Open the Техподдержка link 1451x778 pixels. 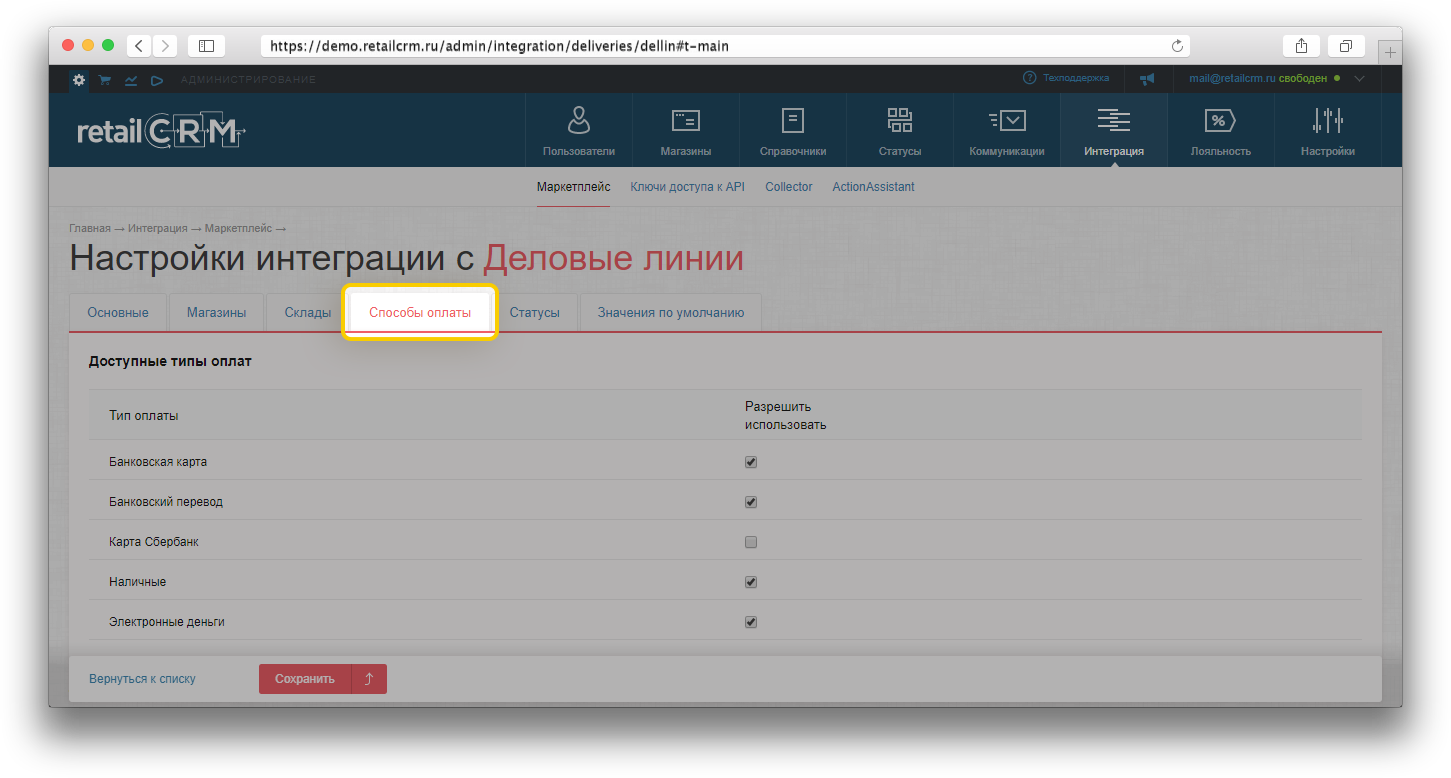(1076, 78)
